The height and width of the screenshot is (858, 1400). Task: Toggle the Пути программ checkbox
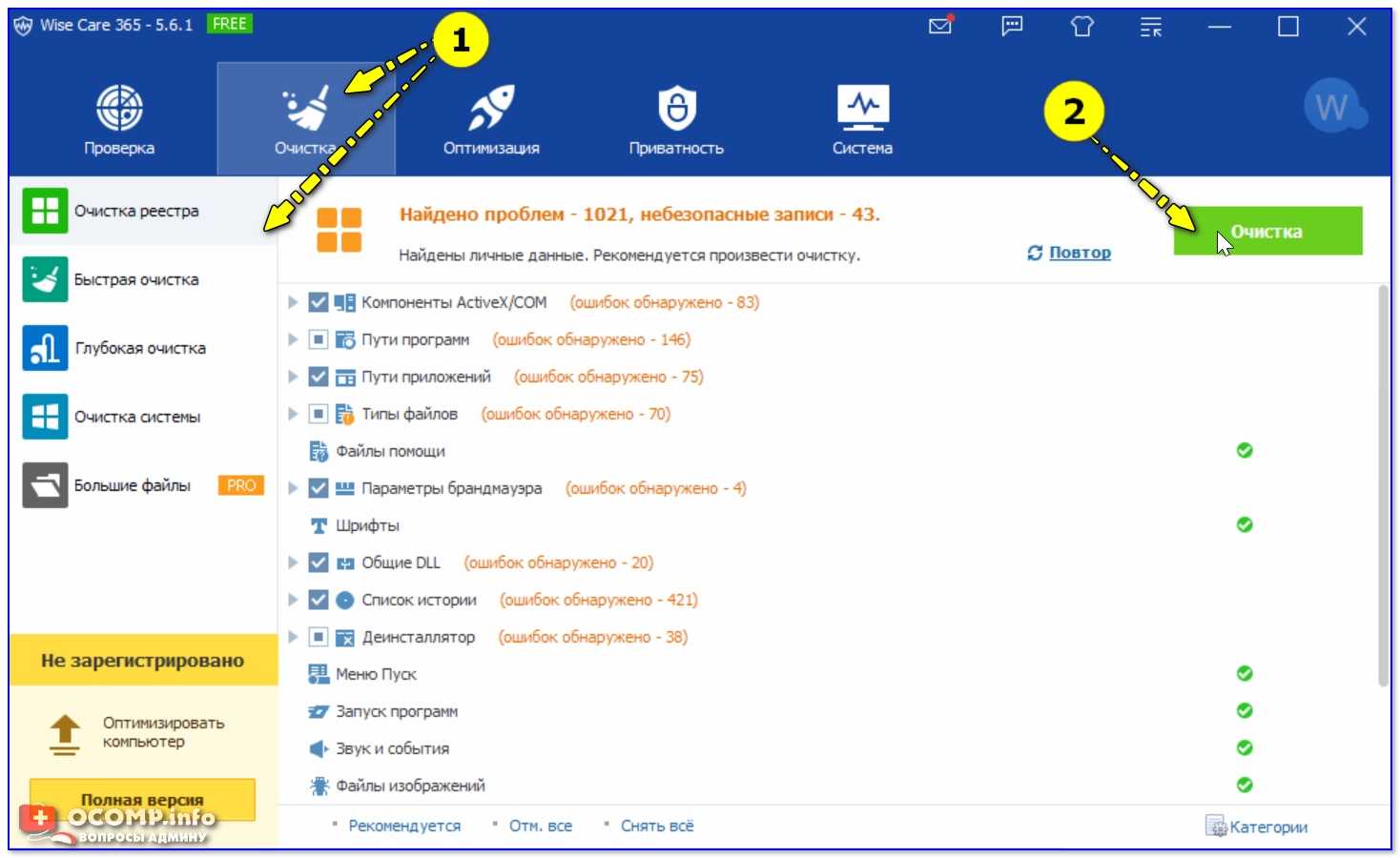pos(319,340)
